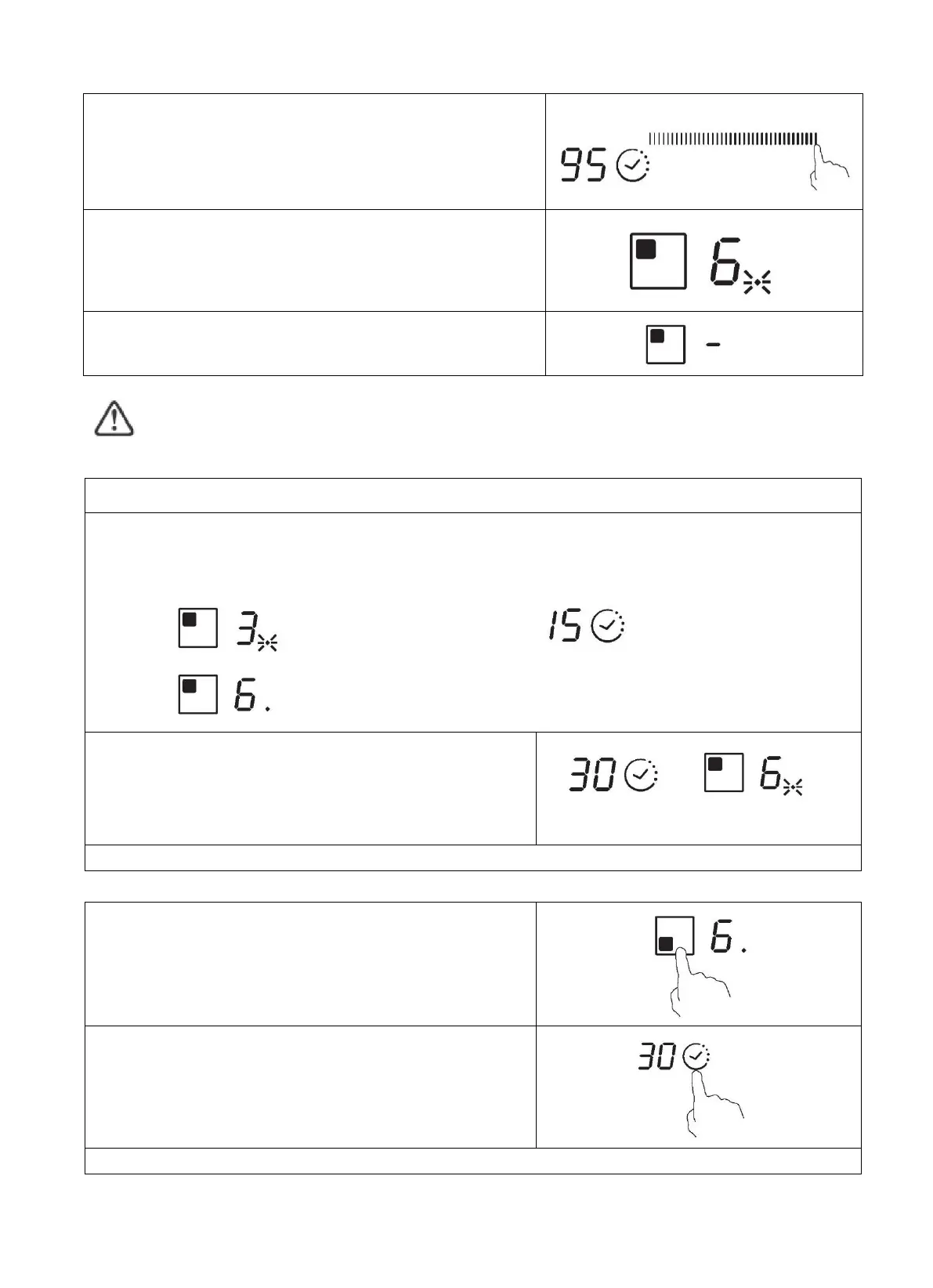Image resolution: width=933 pixels, height=1288 pixels.
Task: Click the zone square below the 3 display
Action: [197, 693]
